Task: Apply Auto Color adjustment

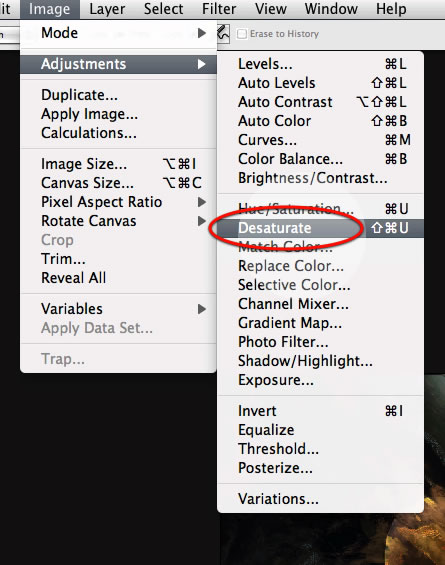Action: [x=320, y=121]
